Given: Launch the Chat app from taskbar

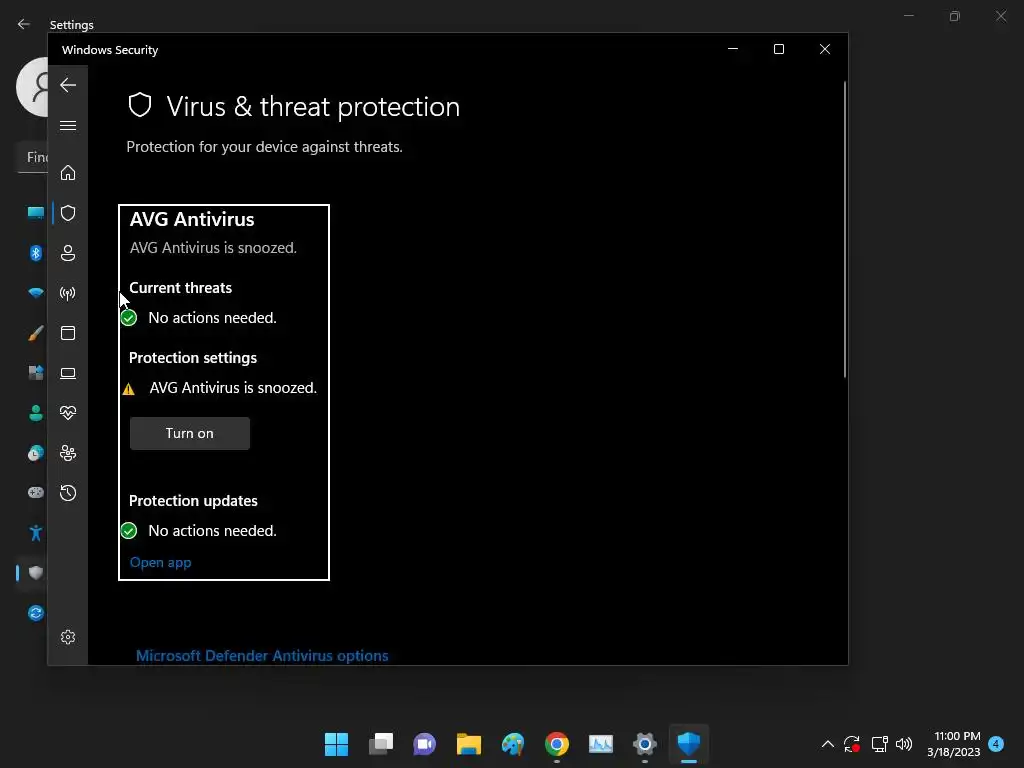Looking at the screenshot, I should coord(424,744).
